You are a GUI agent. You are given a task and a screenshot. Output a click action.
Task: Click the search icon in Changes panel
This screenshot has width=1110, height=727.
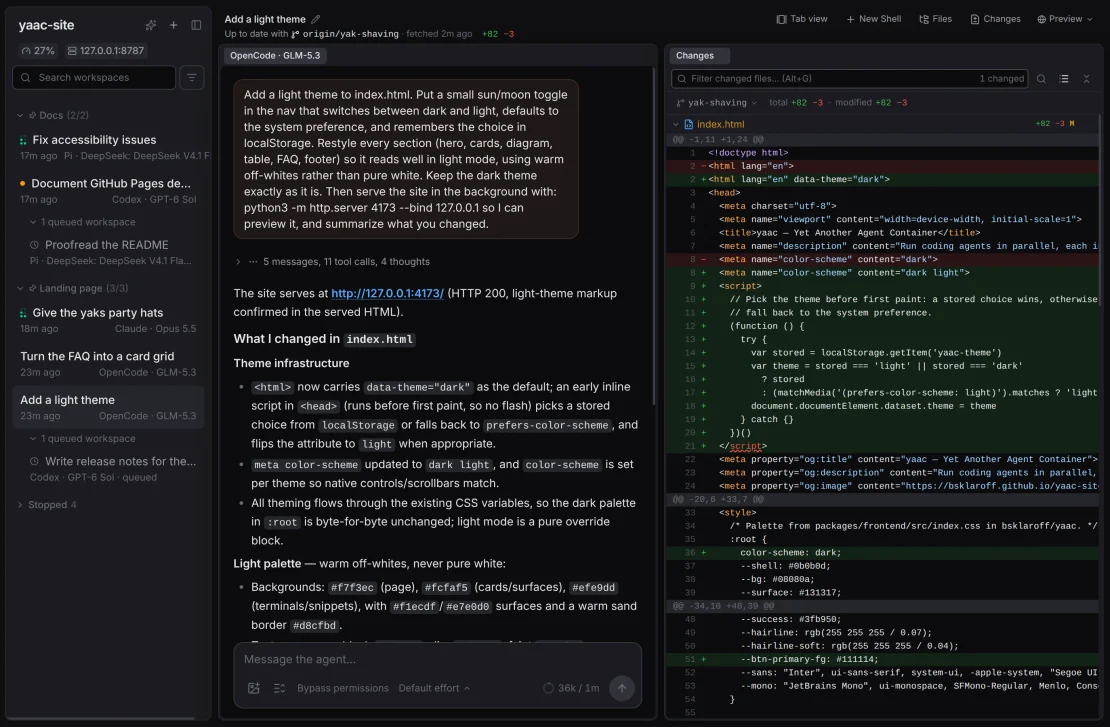click(x=1041, y=79)
